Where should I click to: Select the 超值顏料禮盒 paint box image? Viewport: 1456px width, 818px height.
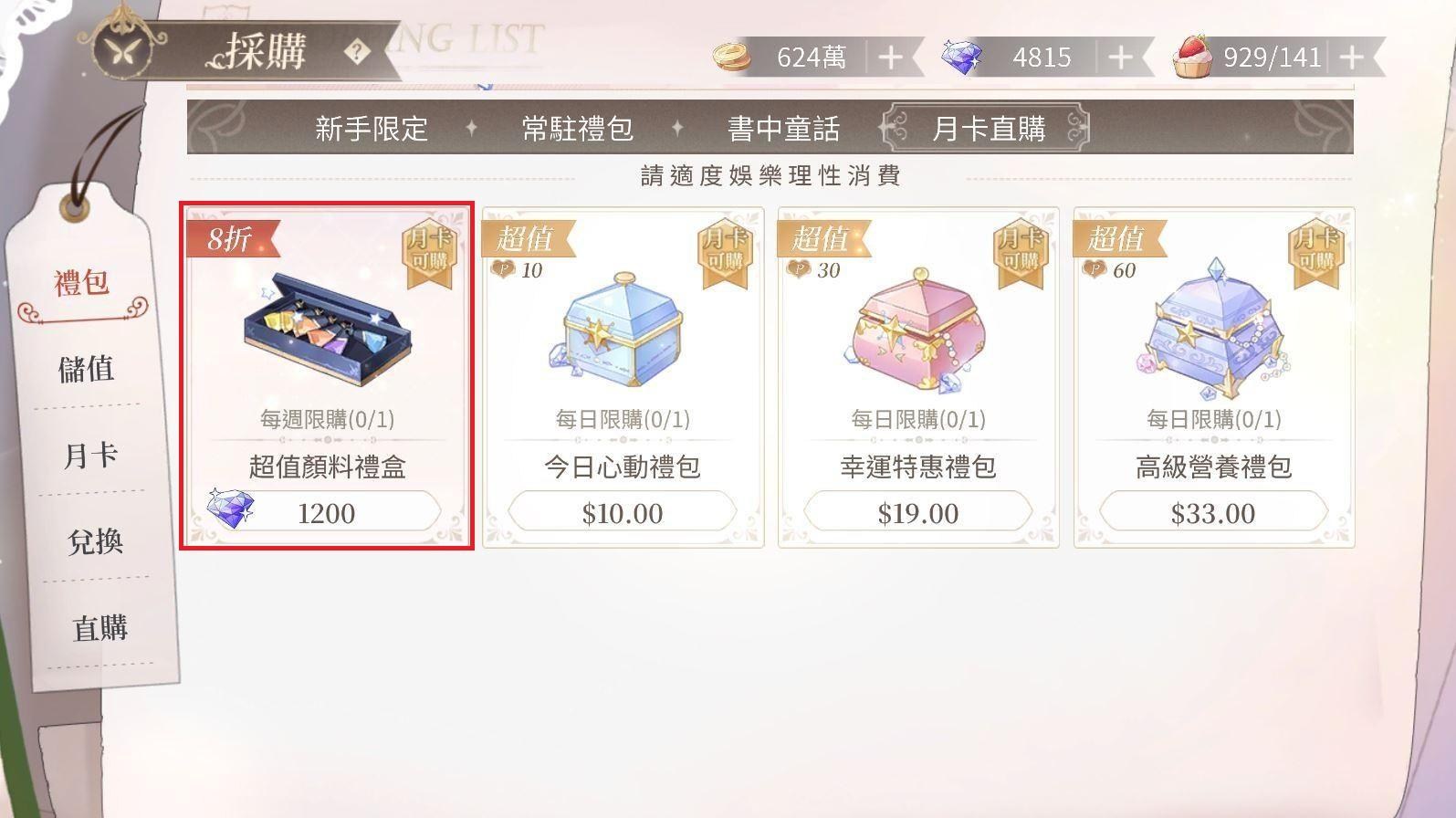[x=328, y=325]
